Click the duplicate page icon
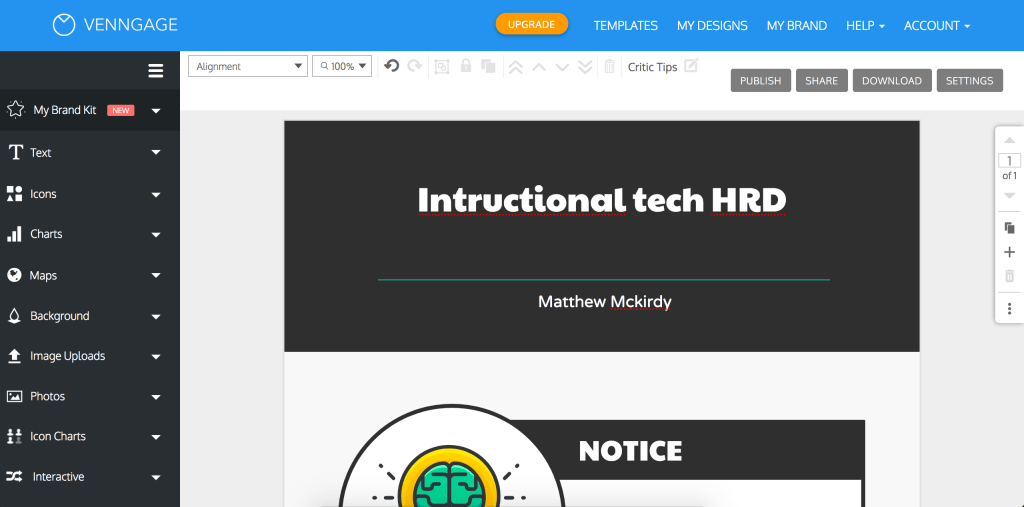1024x507 pixels. coord(1009,228)
